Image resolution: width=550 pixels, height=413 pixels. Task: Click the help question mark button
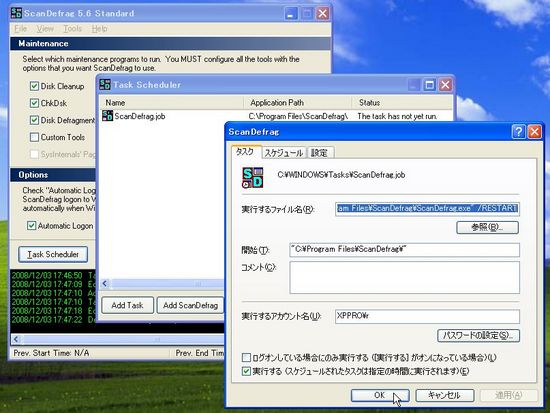[519, 132]
